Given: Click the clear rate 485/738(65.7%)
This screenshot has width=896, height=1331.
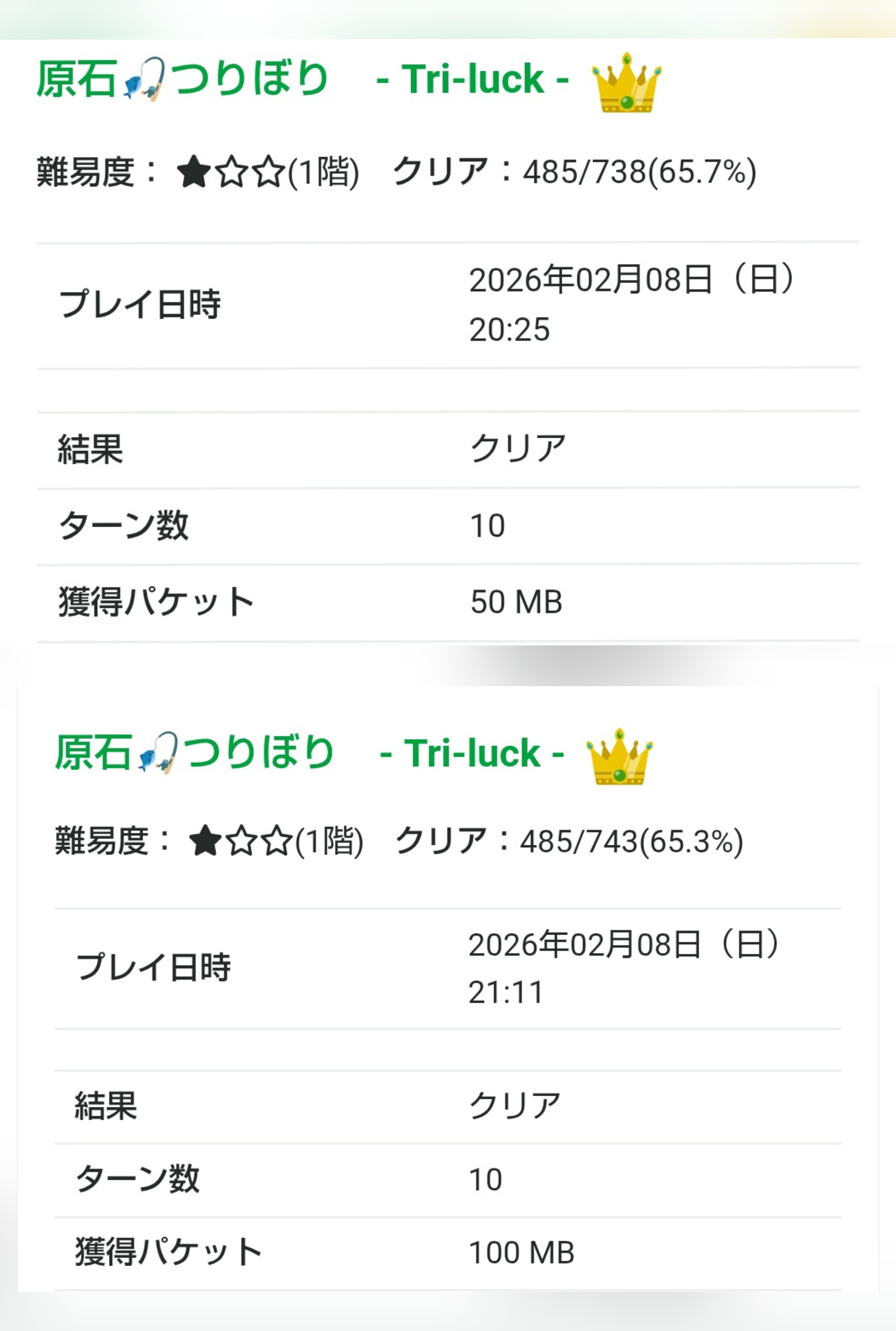Looking at the screenshot, I should [x=640, y=172].
